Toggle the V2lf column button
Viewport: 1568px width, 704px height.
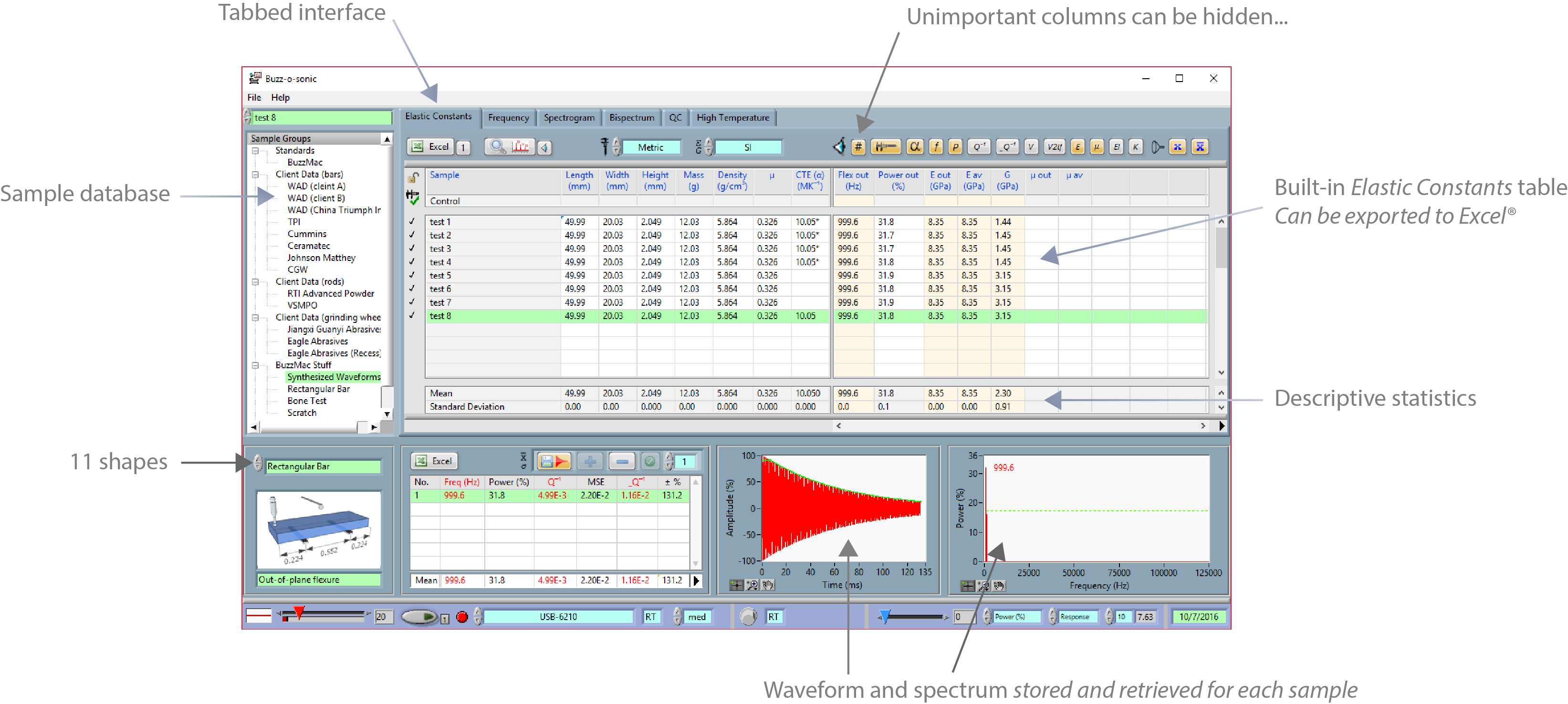[x=1054, y=146]
